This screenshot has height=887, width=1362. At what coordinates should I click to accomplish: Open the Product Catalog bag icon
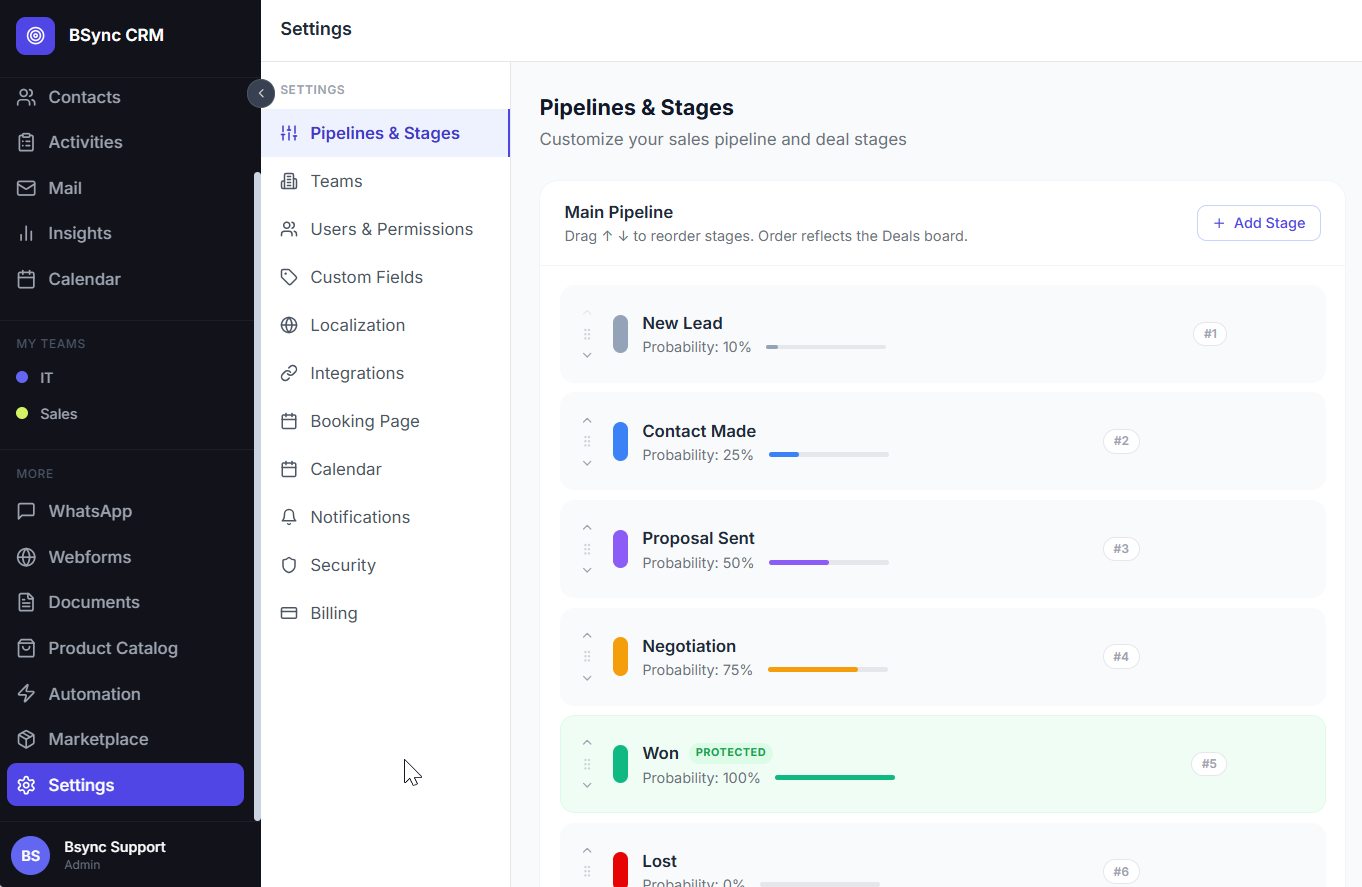(27, 648)
